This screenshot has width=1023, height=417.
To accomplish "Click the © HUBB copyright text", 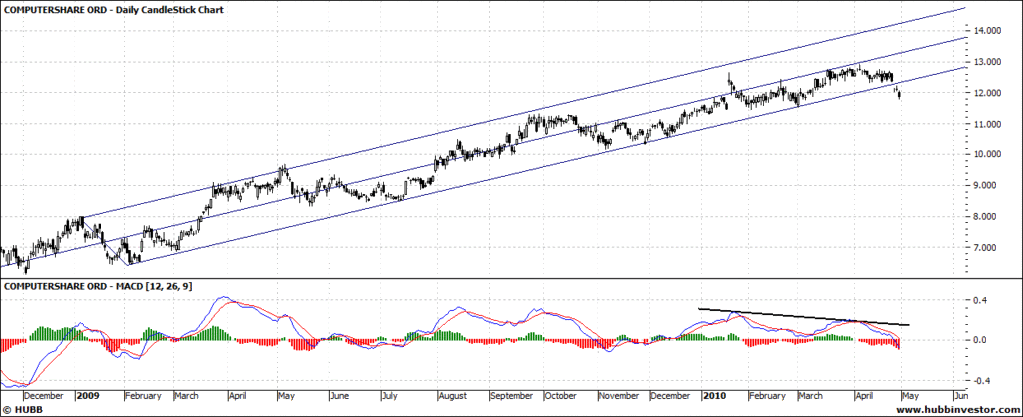I will click(22, 409).
